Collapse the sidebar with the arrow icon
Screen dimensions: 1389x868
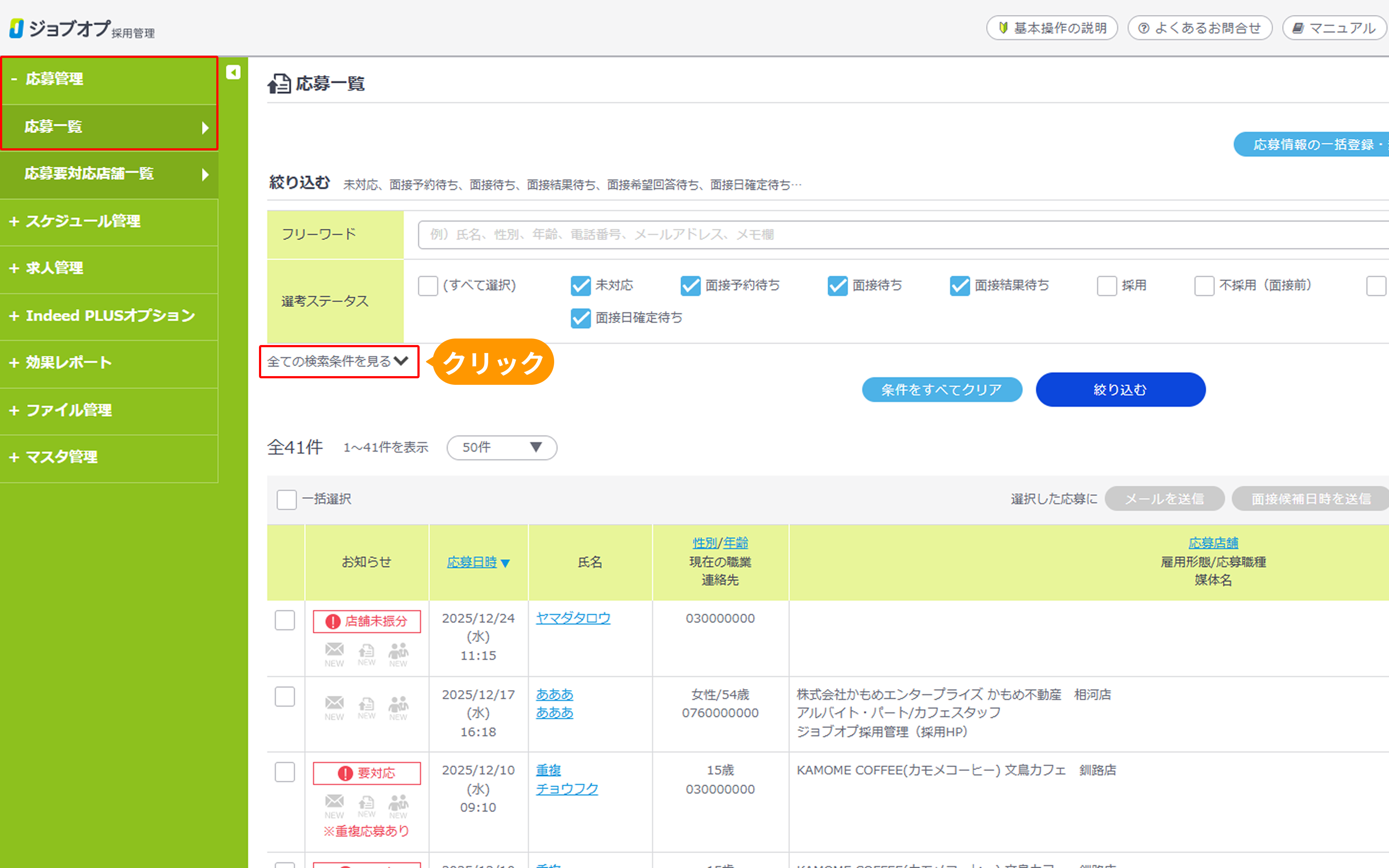(233, 72)
